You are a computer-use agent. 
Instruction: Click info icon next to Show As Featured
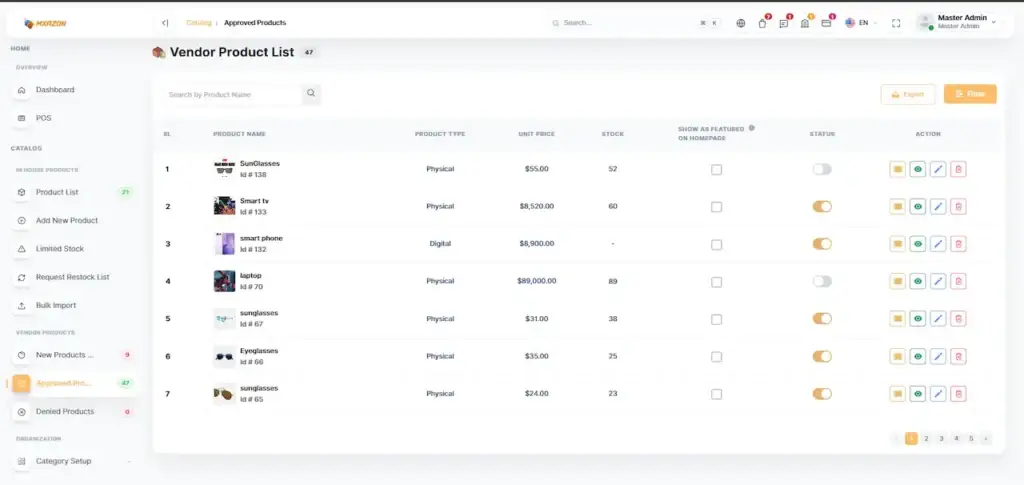point(752,128)
